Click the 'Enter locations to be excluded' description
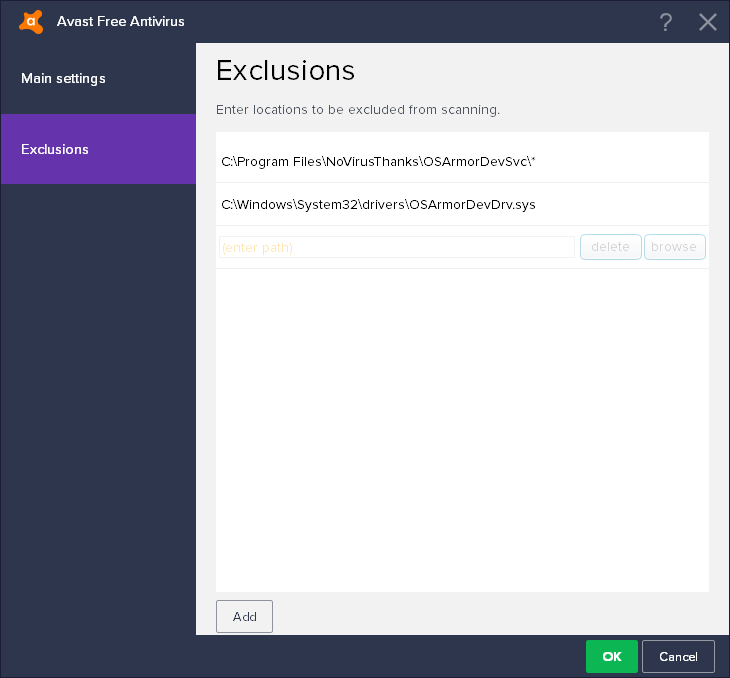Viewport: 730px width, 678px height. [358, 109]
